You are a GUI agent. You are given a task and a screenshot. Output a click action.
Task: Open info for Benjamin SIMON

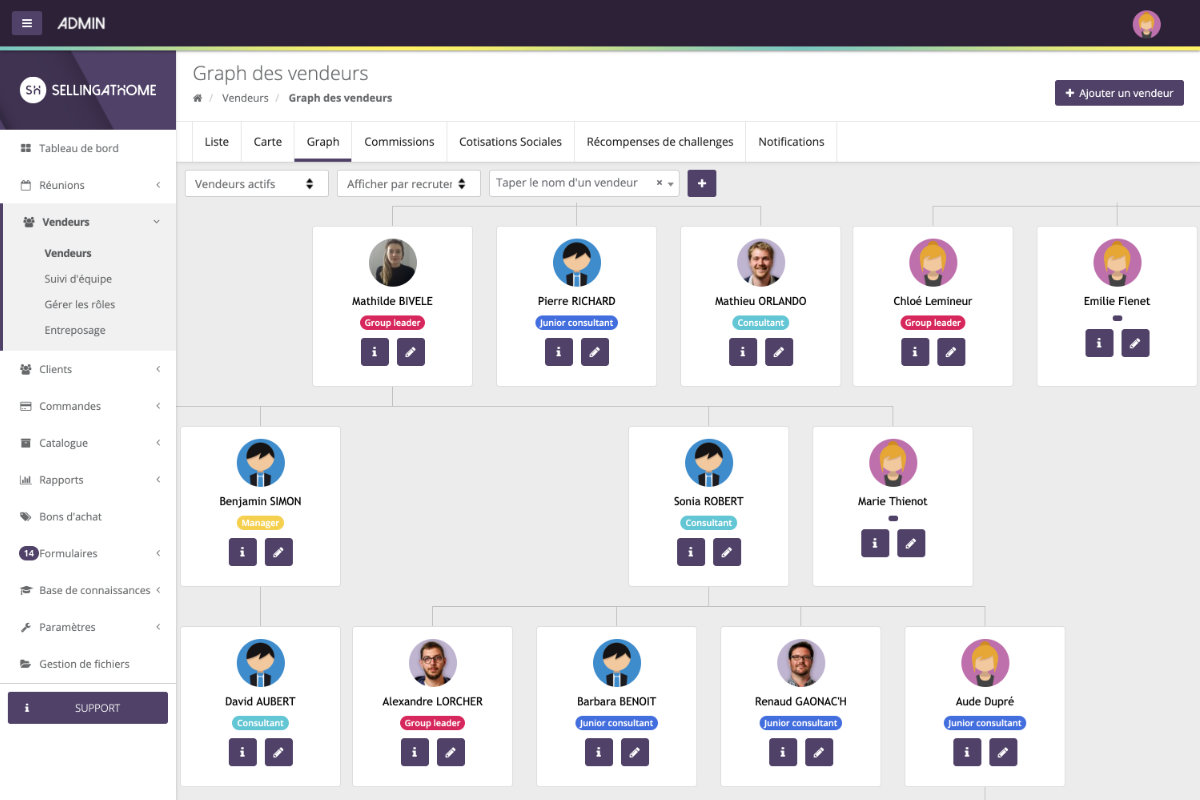pos(243,552)
